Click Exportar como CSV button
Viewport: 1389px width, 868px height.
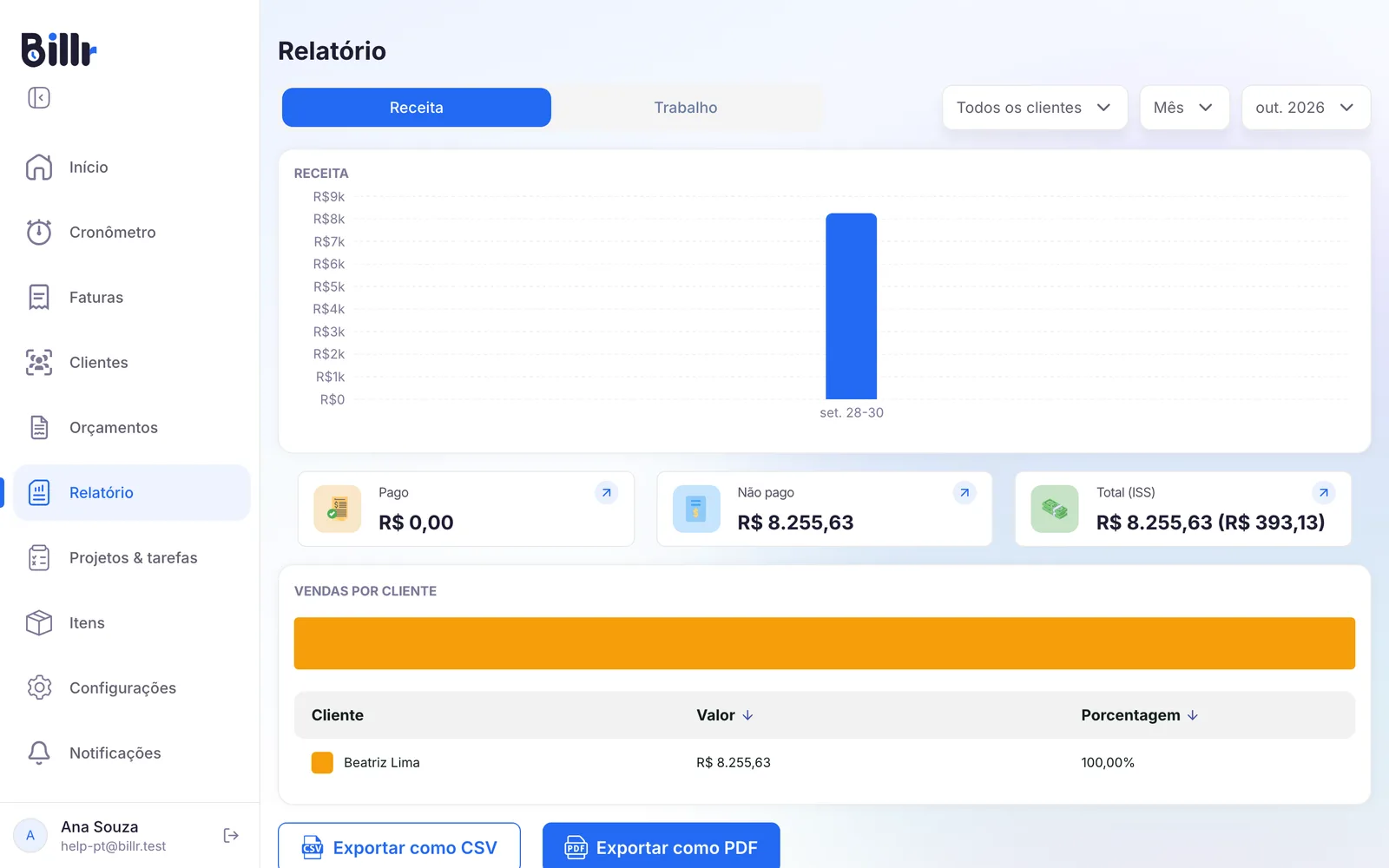pyautogui.click(x=399, y=846)
